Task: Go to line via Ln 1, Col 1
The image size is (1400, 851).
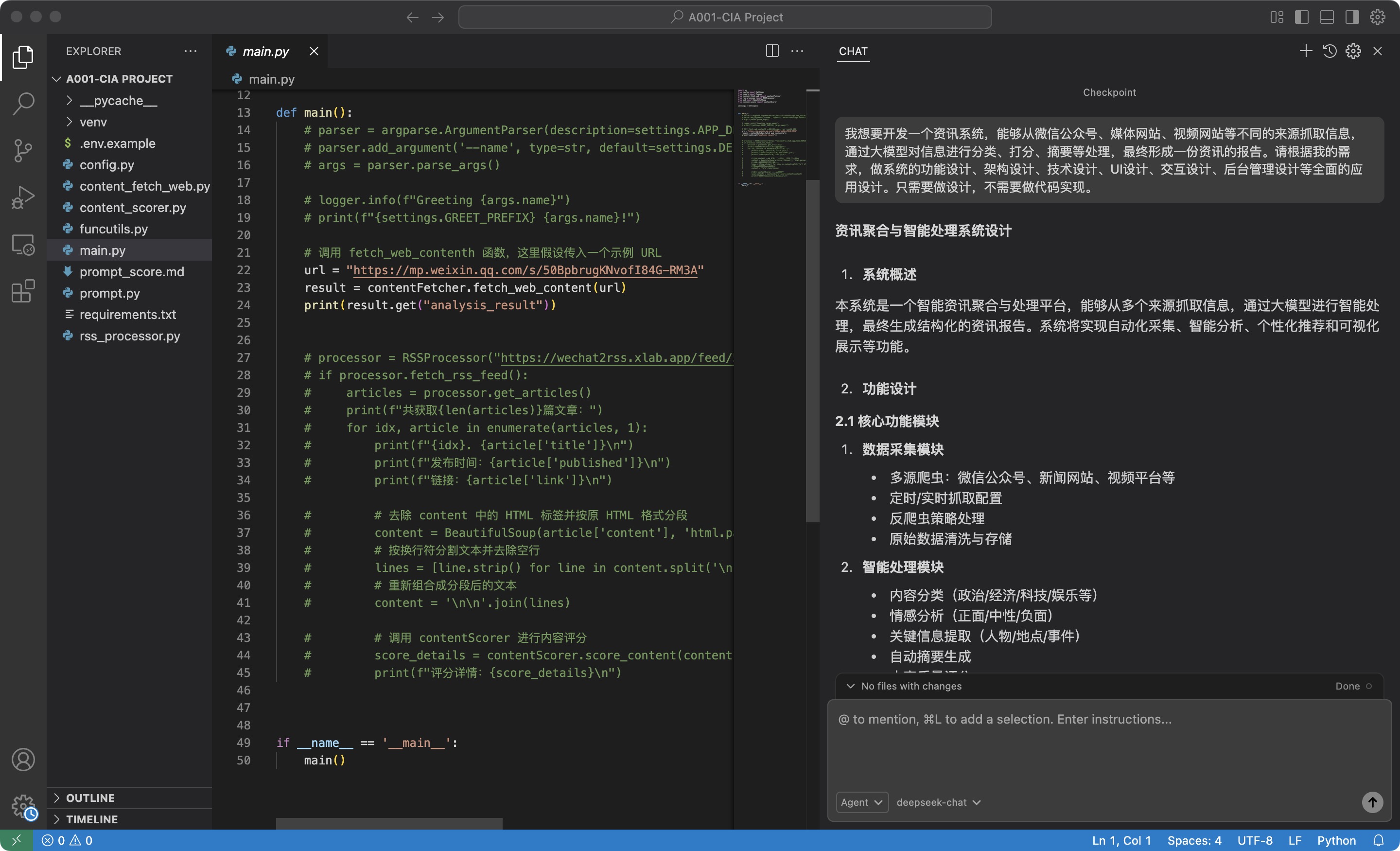Action: (x=1121, y=840)
